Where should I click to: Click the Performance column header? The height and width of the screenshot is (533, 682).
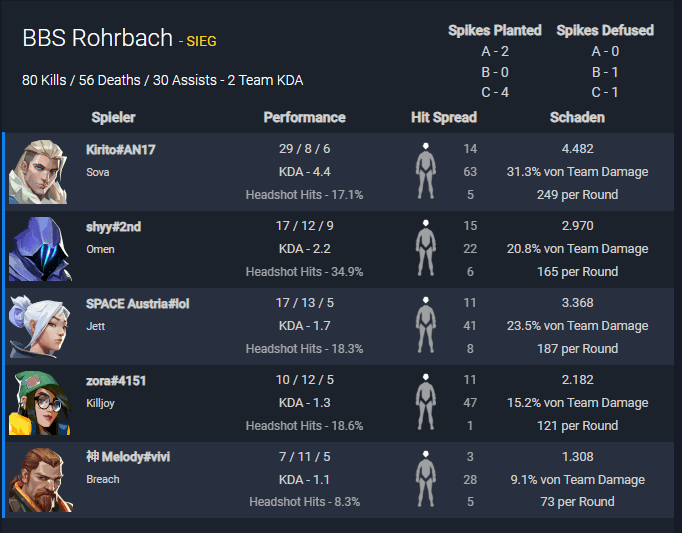pos(304,117)
